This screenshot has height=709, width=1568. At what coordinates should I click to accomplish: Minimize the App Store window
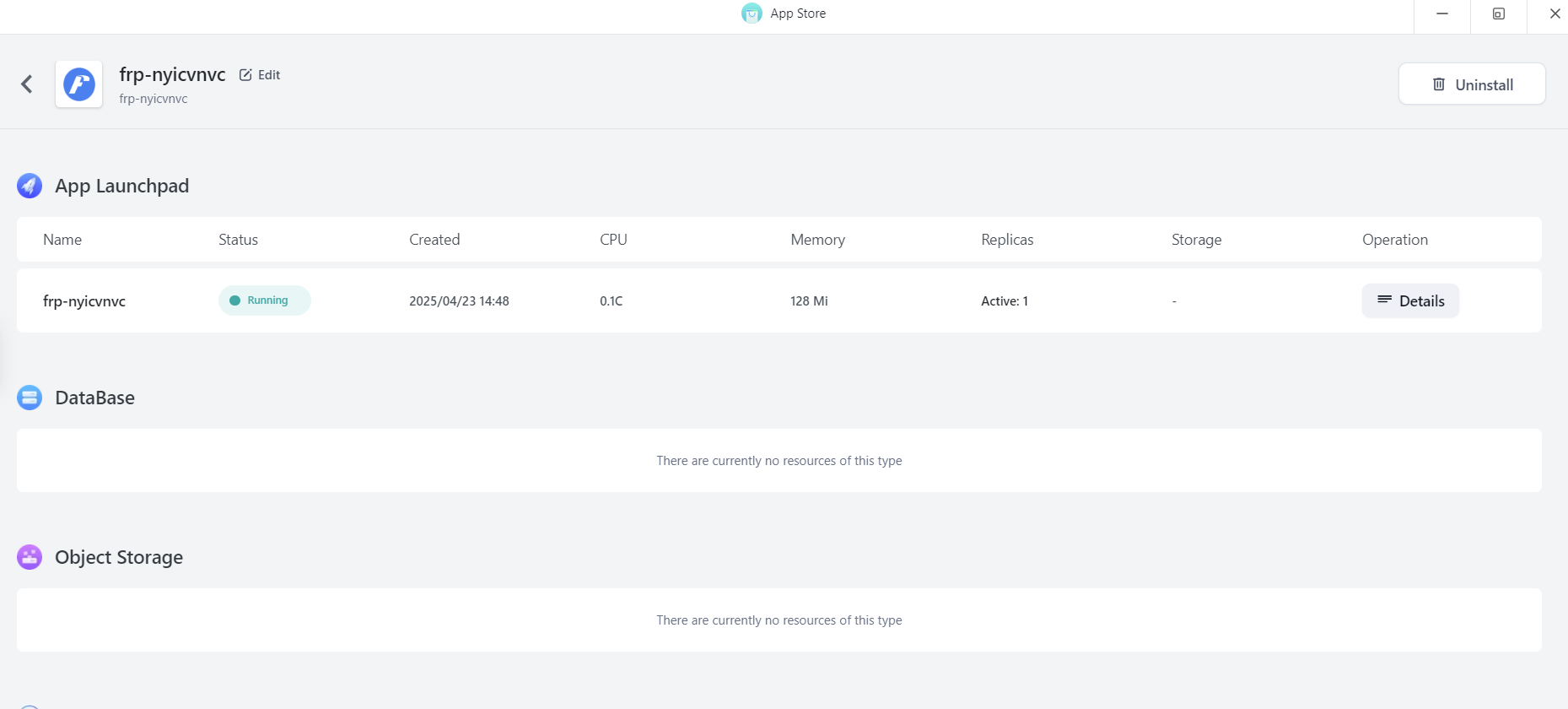click(1441, 14)
